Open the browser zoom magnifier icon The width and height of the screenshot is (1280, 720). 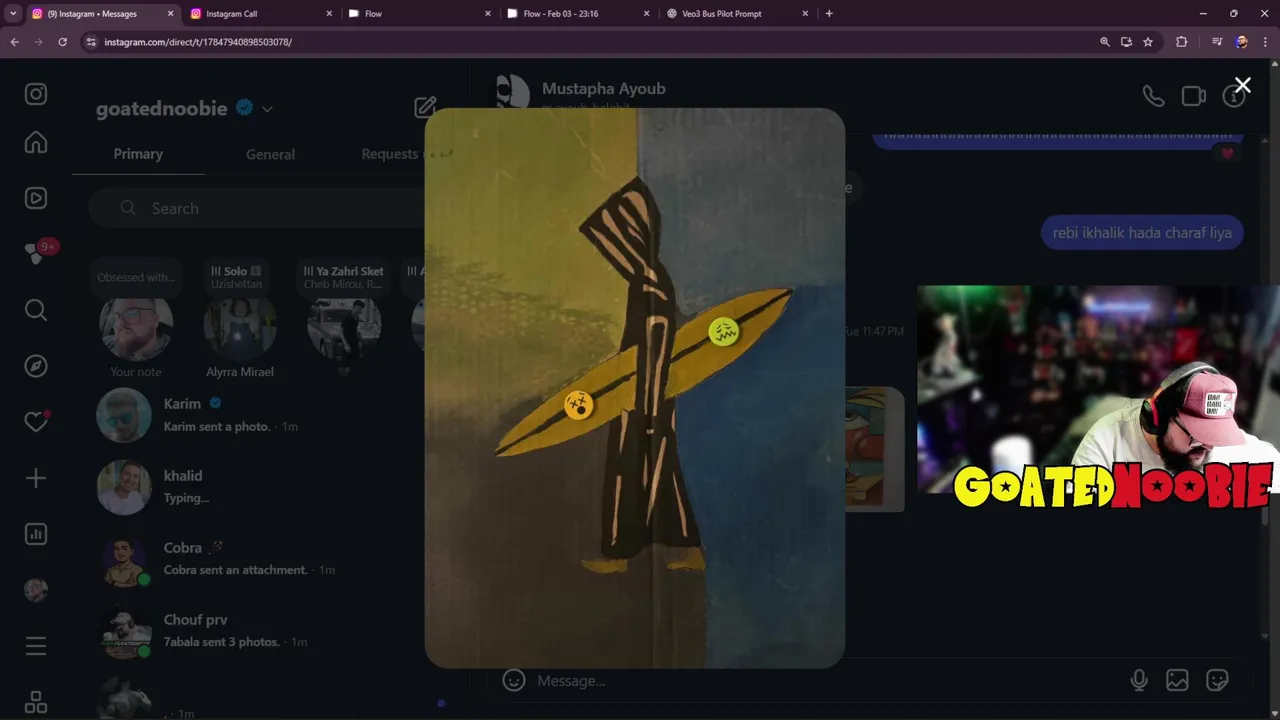pyautogui.click(x=1104, y=42)
